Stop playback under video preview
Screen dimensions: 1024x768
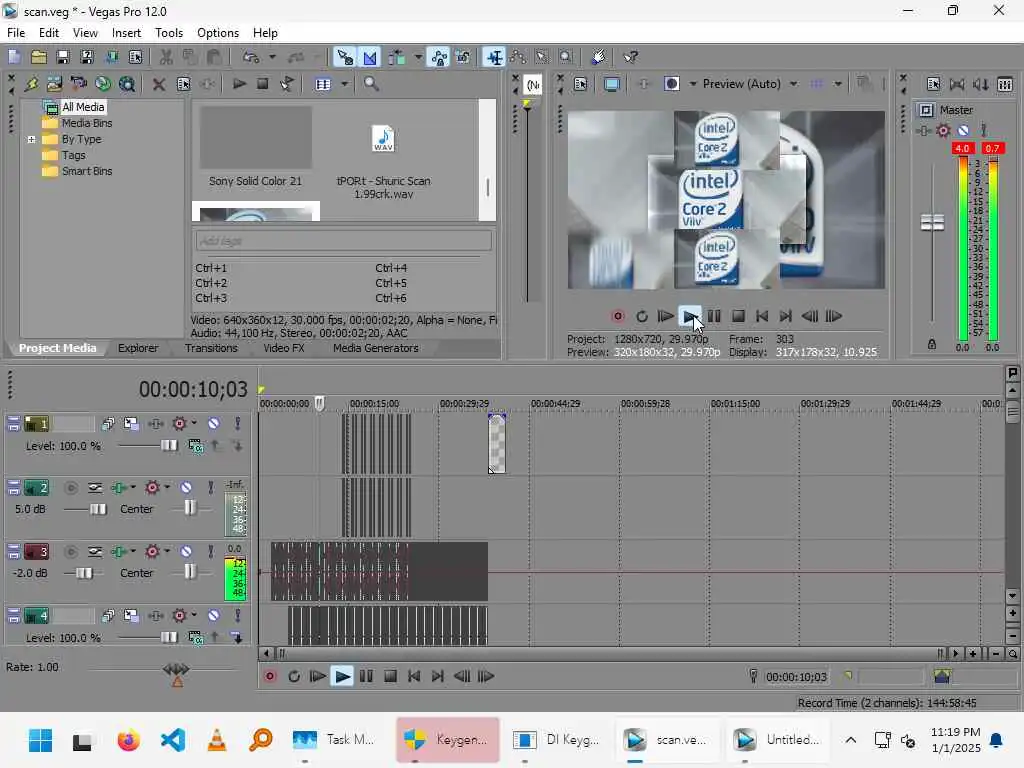(738, 317)
